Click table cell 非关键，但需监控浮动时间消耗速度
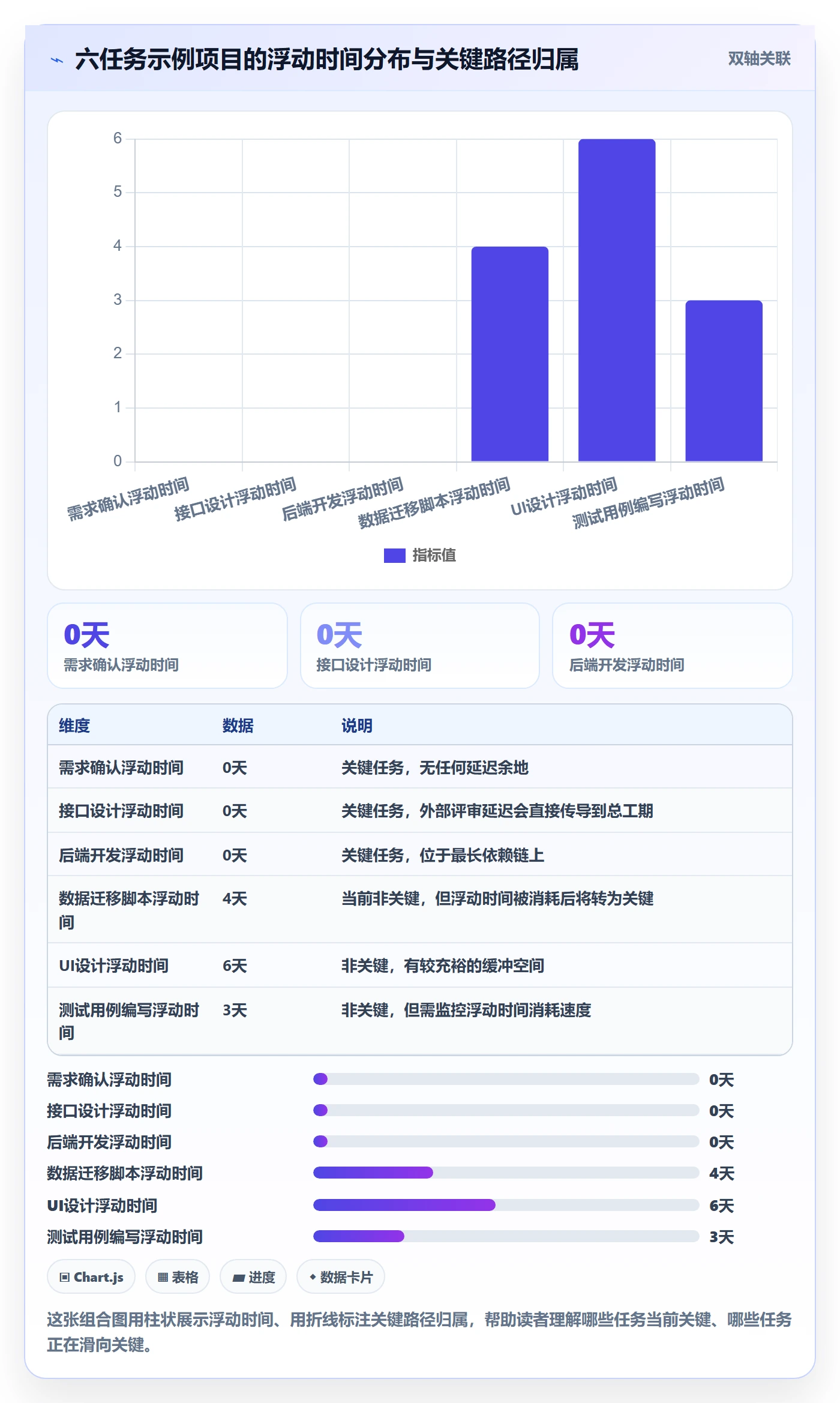Screen dimensions: 840x1403 coord(466,1010)
